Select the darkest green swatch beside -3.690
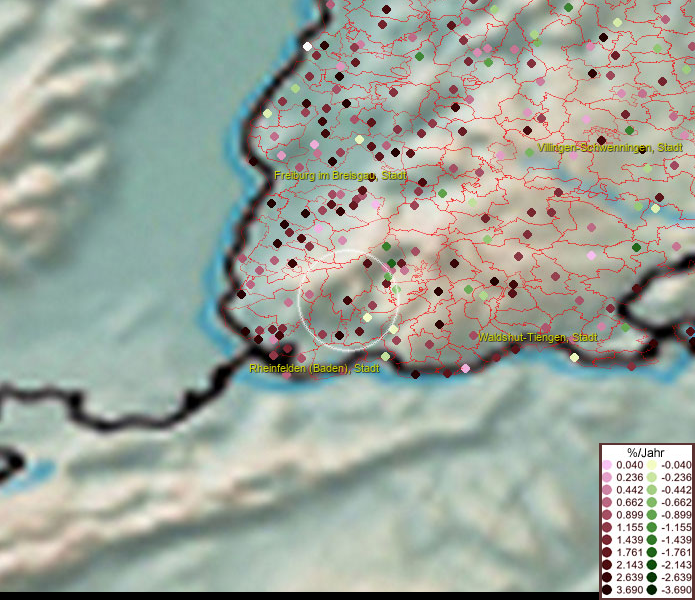The image size is (695, 600). click(x=652, y=590)
